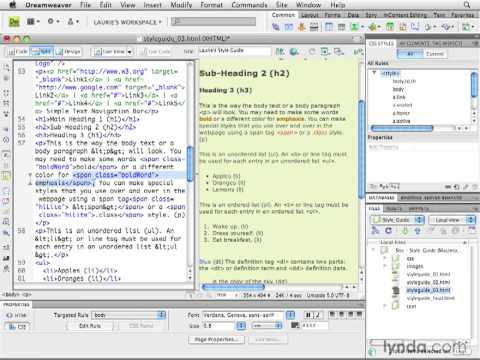The width and height of the screenshot is (480, 360).
Task: Click the Refresh icon in Files panel
Action: click(x=389, y=230)
